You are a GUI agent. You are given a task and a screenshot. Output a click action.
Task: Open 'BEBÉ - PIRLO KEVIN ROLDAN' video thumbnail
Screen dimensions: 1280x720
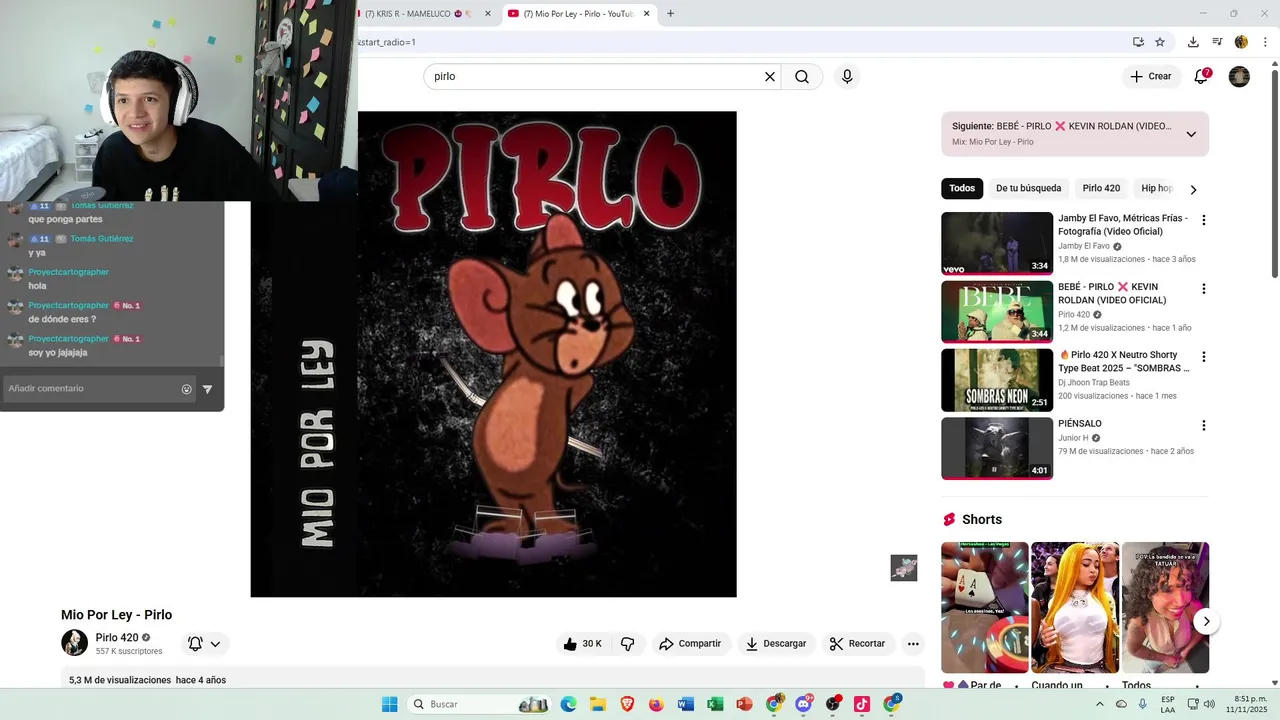tap(997, 312)
